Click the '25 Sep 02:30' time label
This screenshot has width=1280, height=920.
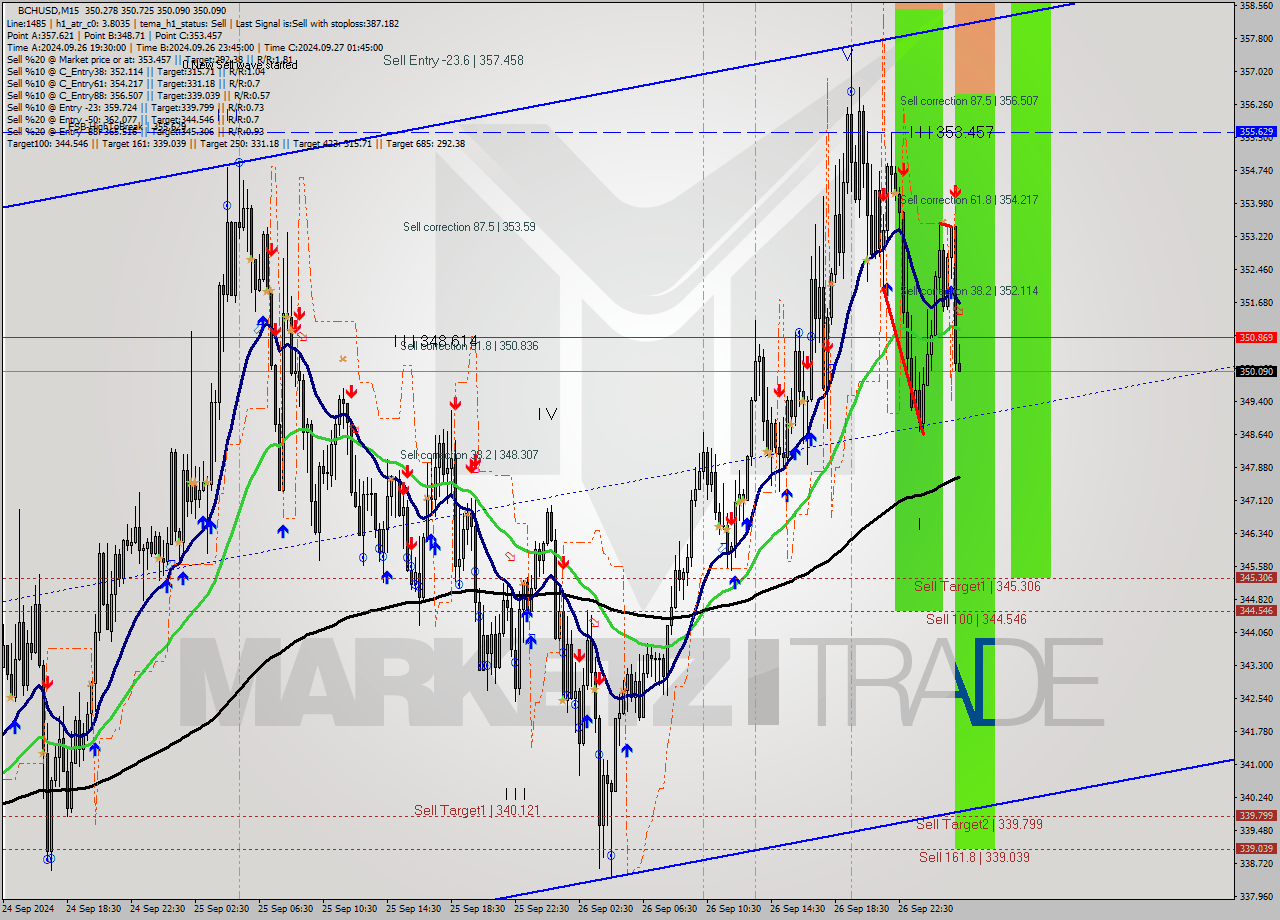click(221, 909)
